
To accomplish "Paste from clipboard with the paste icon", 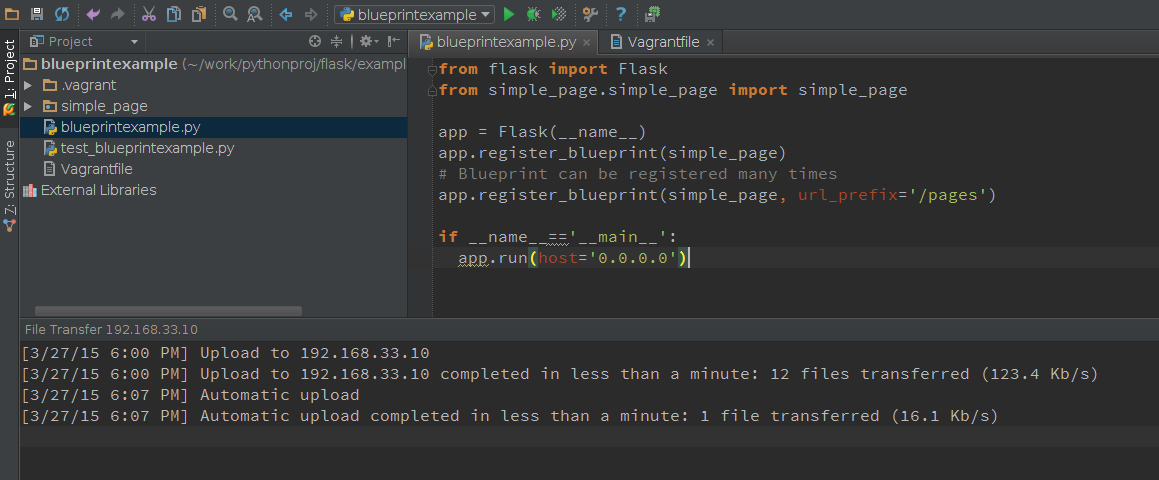I will pyautogui.click(x=199, y=14).
